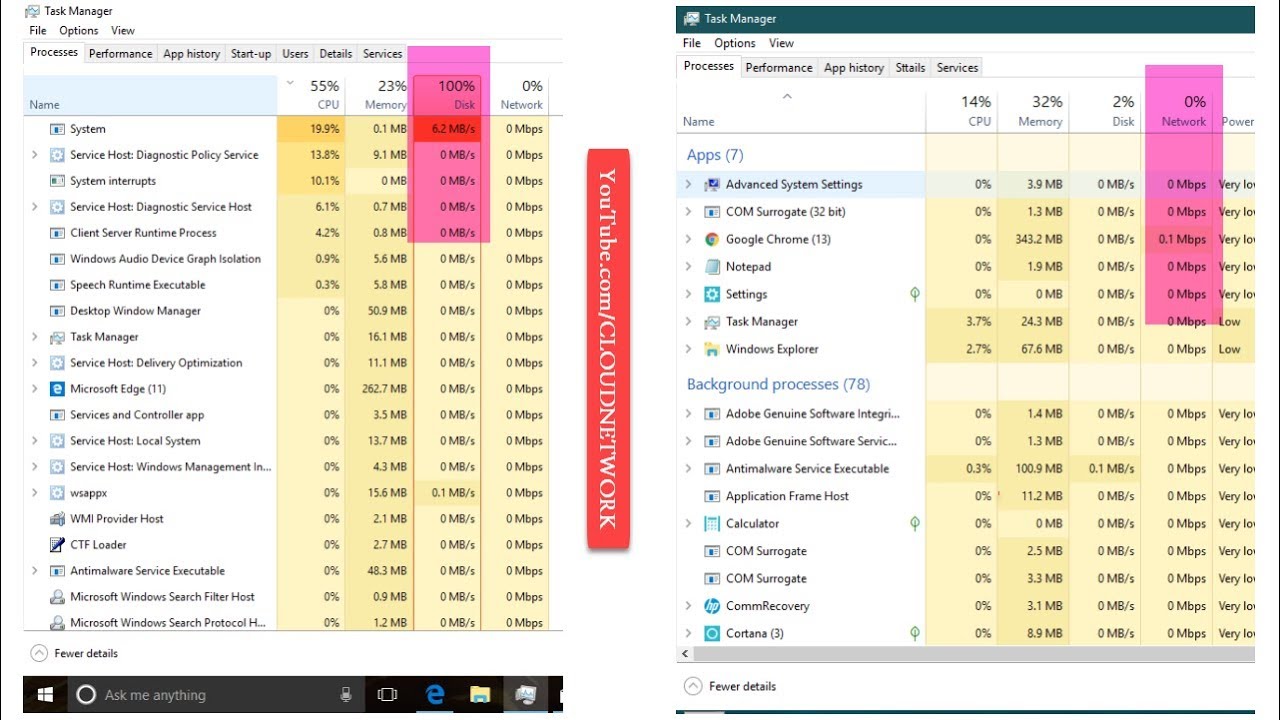1280x720 pixels.
Task: Click the Apps (7) group heading
Action: 715,155
